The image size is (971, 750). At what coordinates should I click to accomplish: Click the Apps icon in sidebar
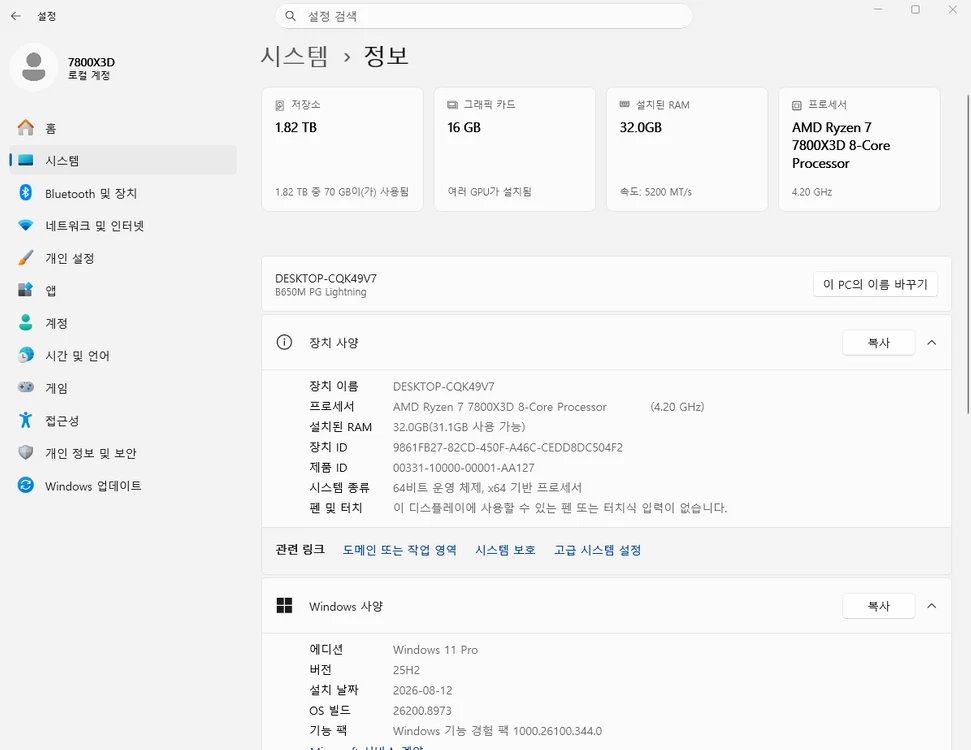[x=25, y=290]
